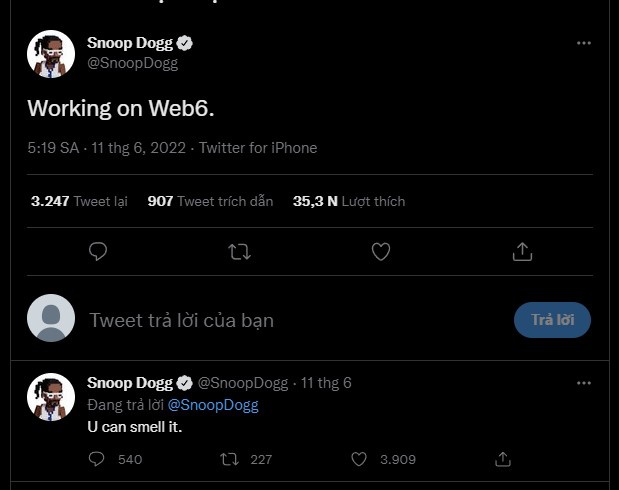The image size is (619, 490).
Task: Like the 'U can smell it' reply
Action: point(360,459)
